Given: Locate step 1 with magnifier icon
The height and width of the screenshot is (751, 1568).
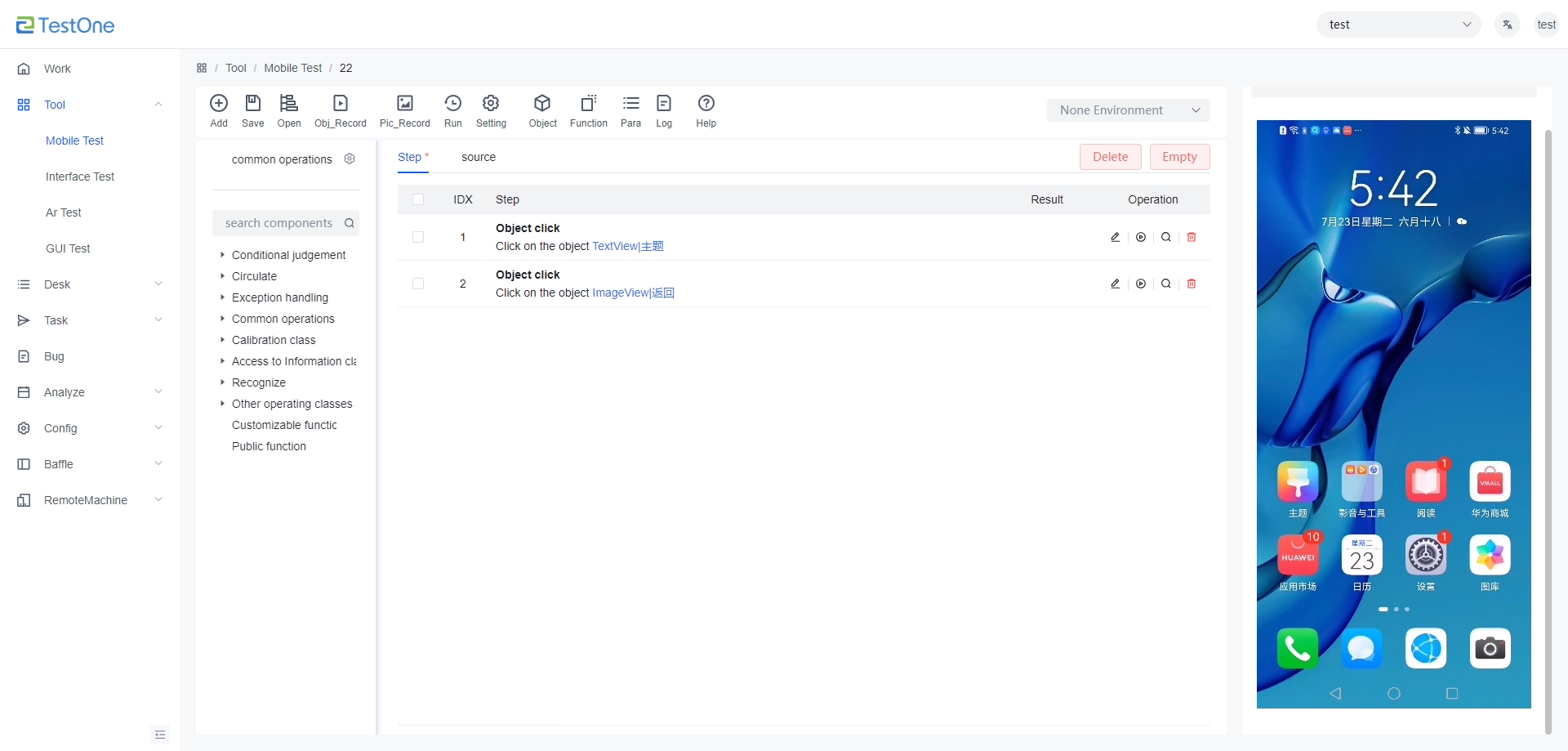Looking at the screenshot, I should point(1166,237).
